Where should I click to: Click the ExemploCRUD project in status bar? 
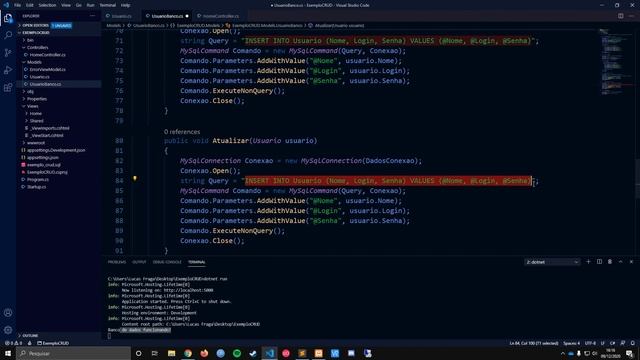(x=53, y=343)
